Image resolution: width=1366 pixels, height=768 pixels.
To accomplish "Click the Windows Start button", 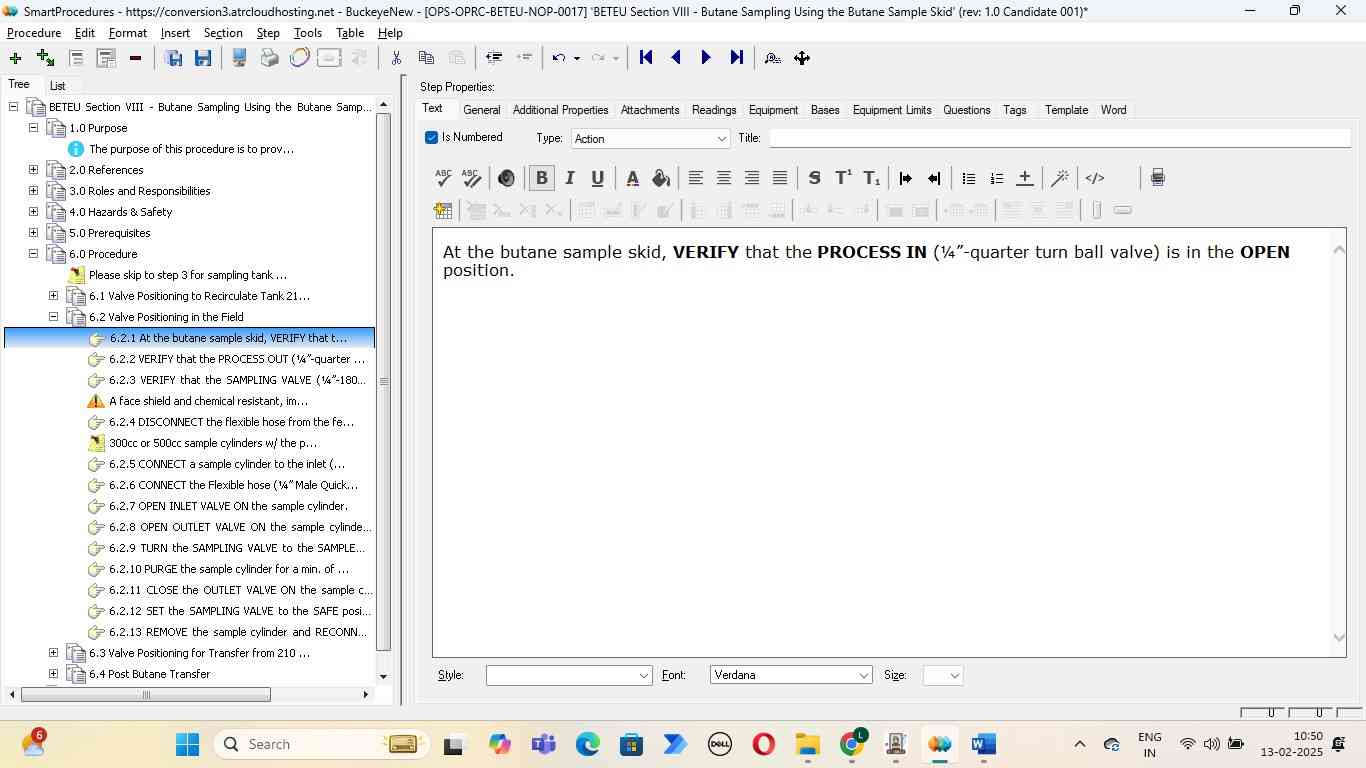I will tap(187, 744).
